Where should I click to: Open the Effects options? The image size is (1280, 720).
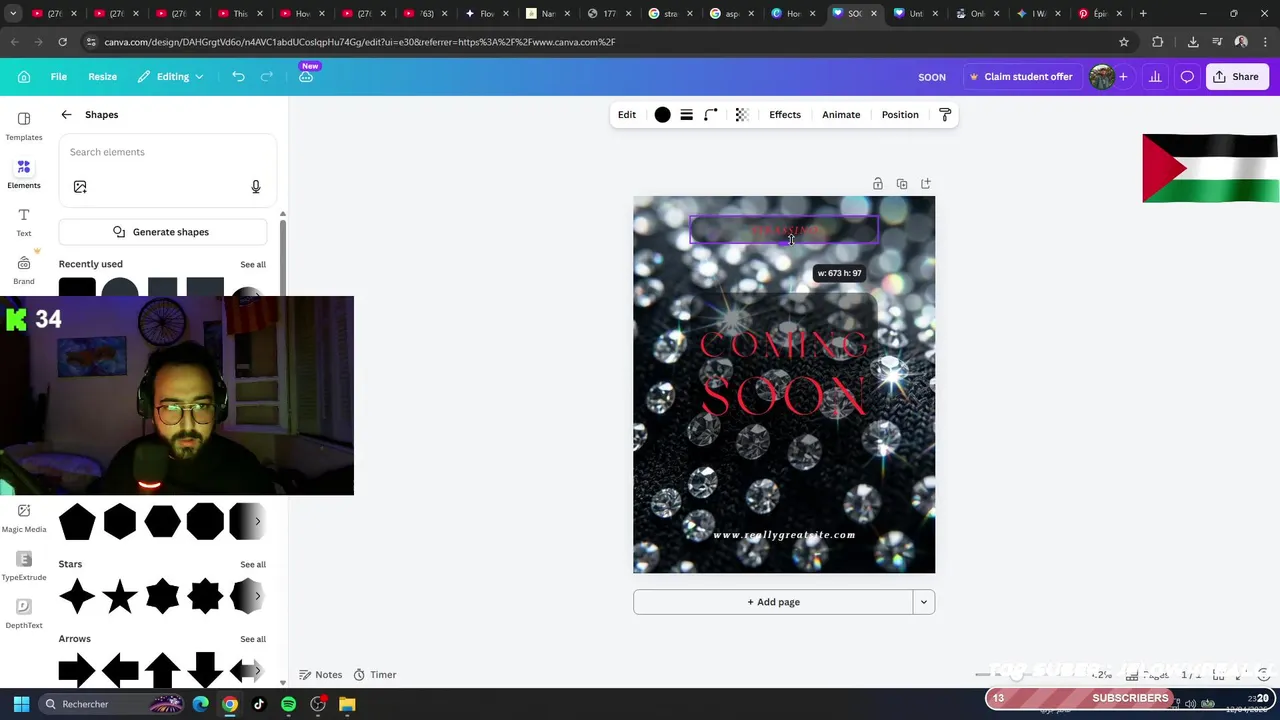[785, 115]
